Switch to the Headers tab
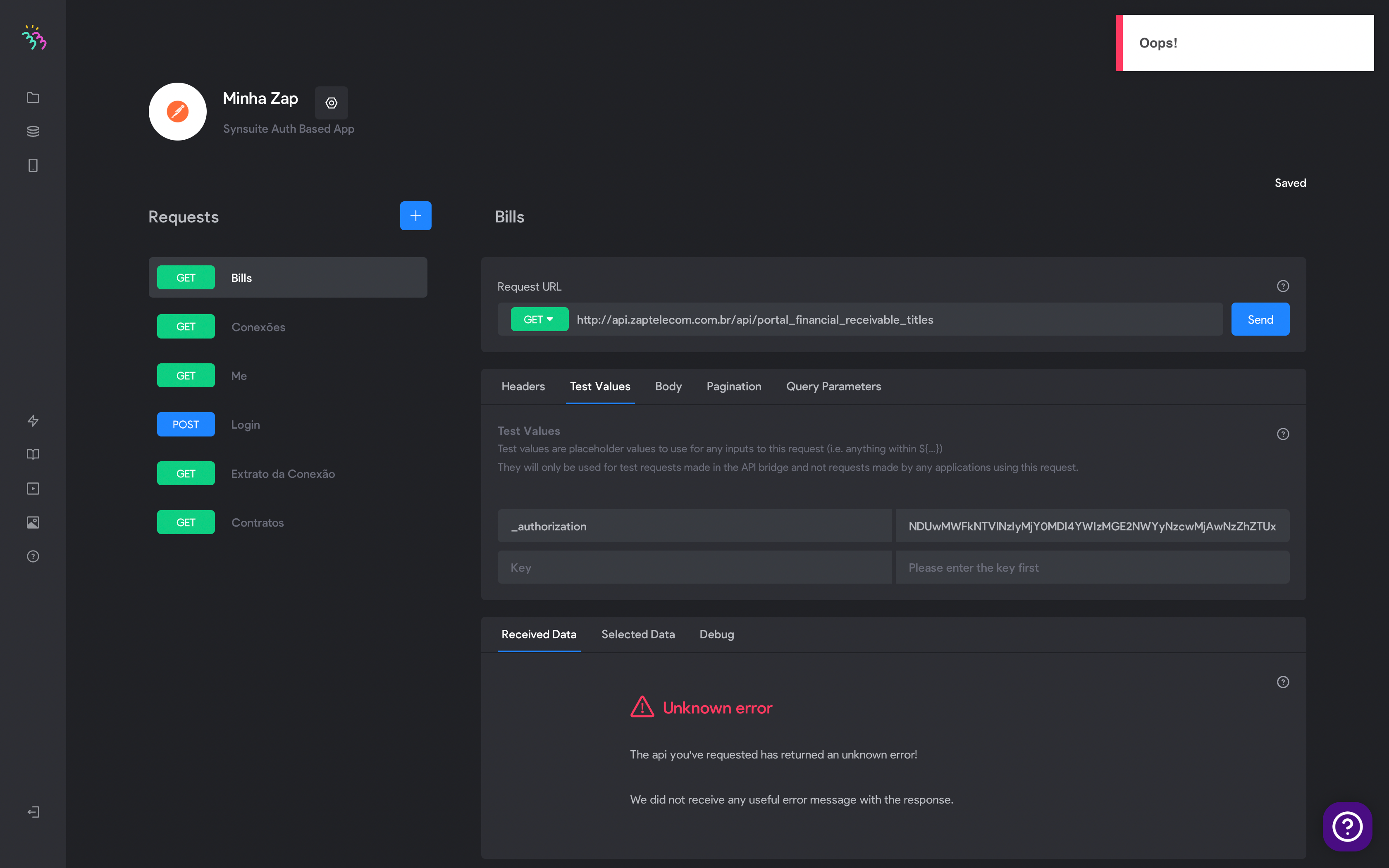 [523, 386]
